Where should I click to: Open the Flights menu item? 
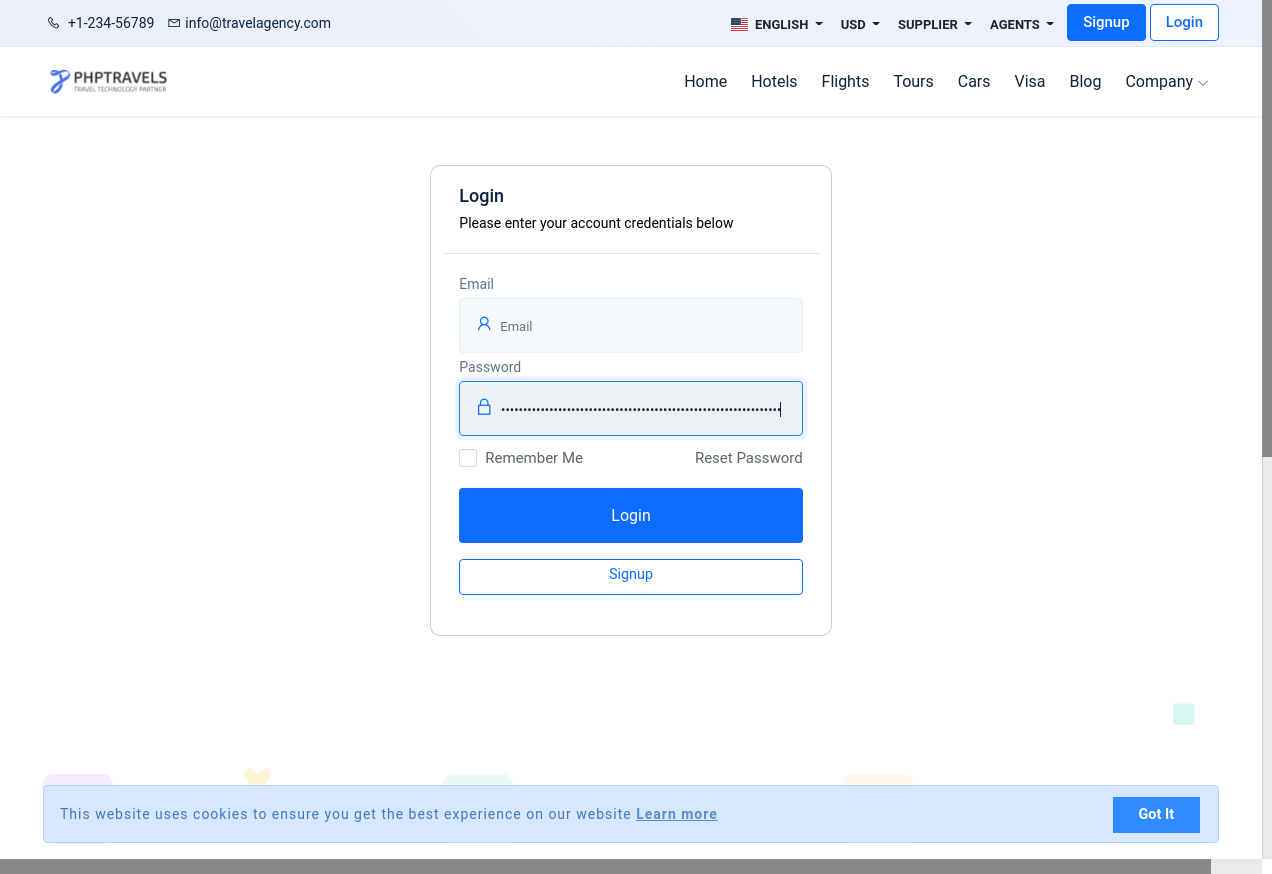845,82
